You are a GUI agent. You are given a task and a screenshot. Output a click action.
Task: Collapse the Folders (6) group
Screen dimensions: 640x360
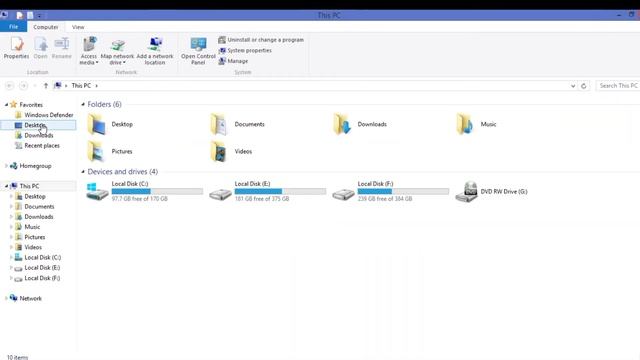click(x=83, y=104)
